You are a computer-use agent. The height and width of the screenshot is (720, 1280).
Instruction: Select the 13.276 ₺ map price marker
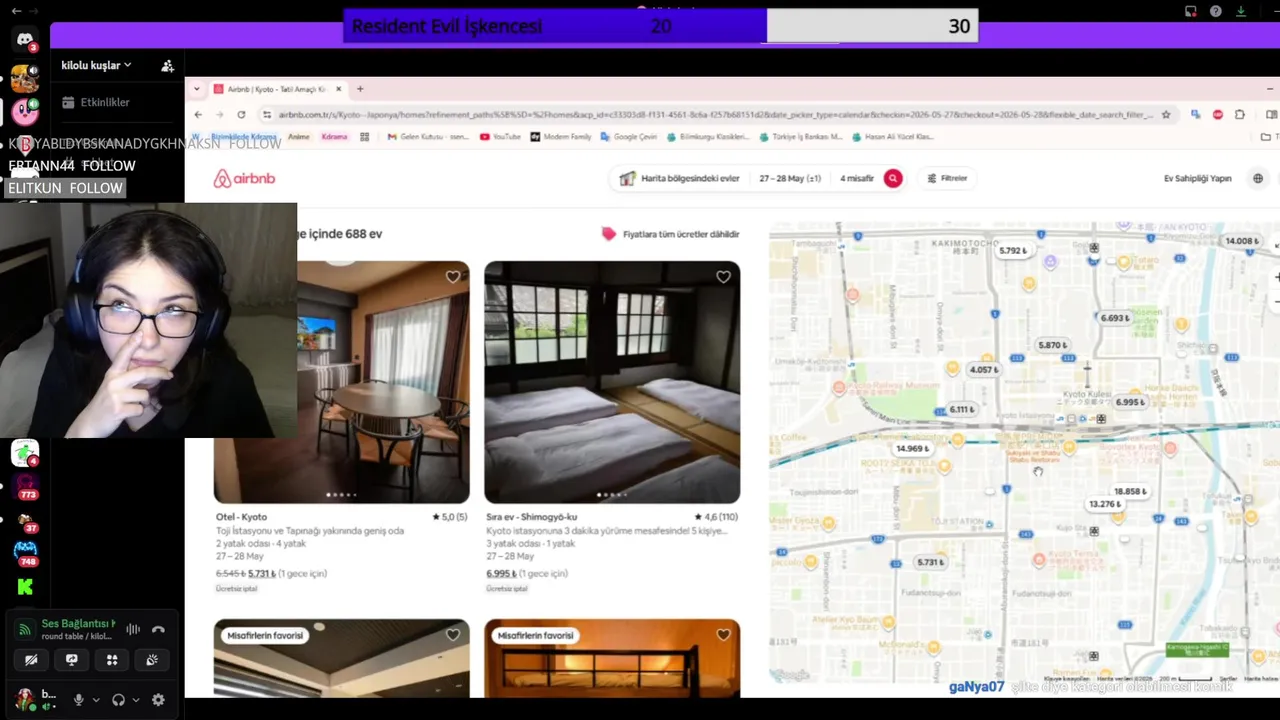point(1105,504)
